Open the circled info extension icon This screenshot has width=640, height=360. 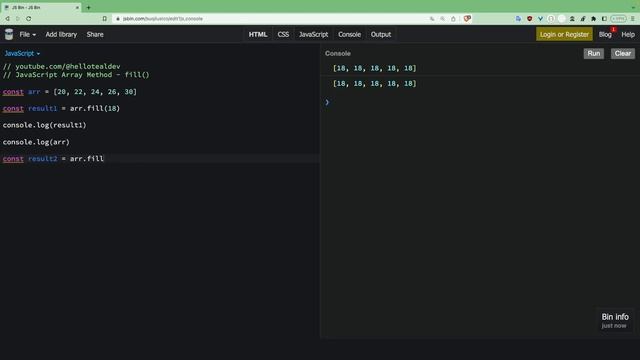pos(551,19)
